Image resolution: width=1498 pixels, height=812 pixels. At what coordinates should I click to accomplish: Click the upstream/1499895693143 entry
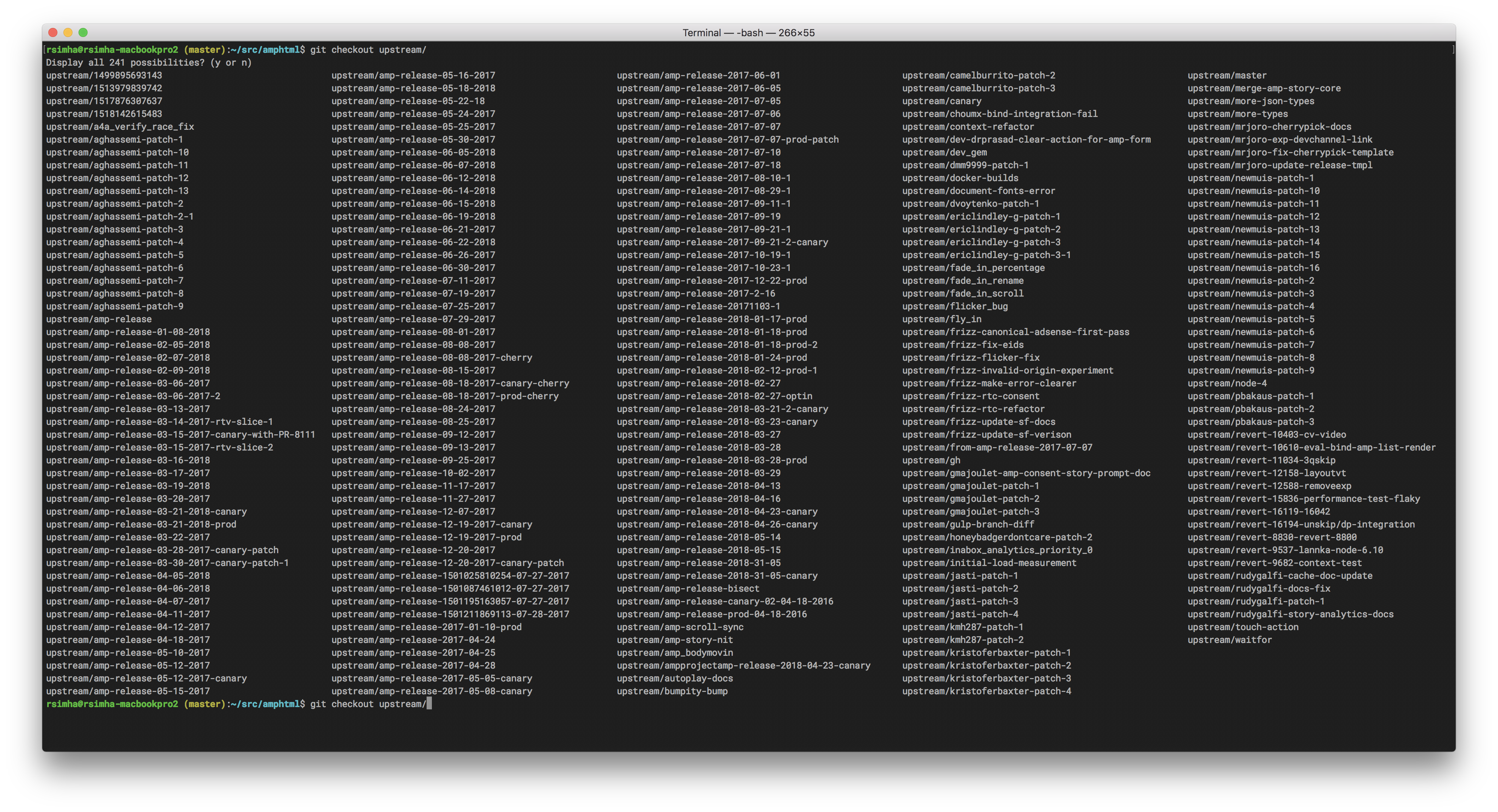[104, 75]
